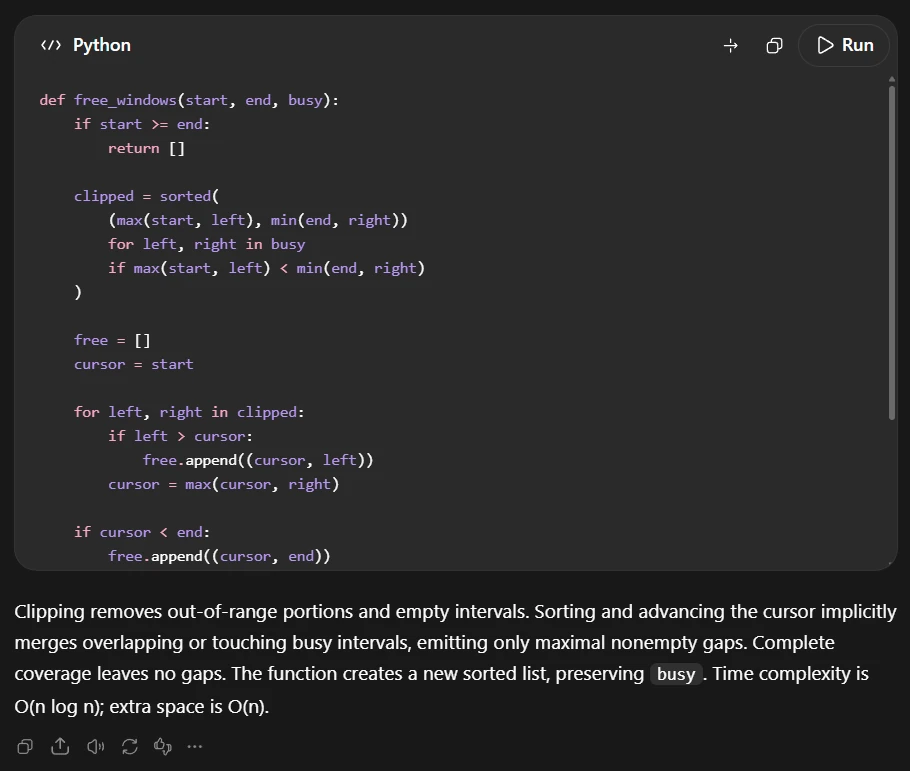Click the 'Python' language label
This screenshot has width=910, height=771.
[x=102, y=45]
